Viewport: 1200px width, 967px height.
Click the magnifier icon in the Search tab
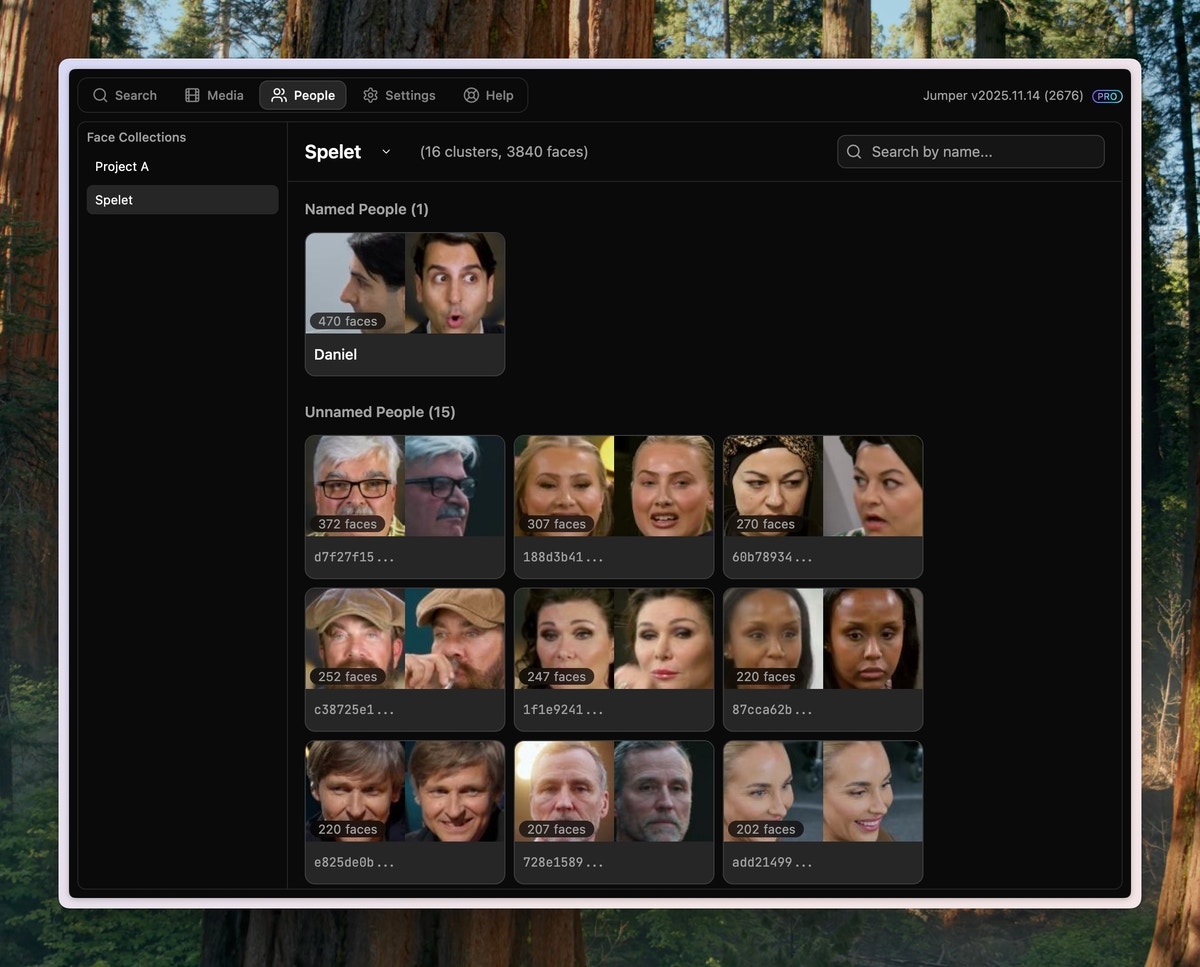(100, 95)
